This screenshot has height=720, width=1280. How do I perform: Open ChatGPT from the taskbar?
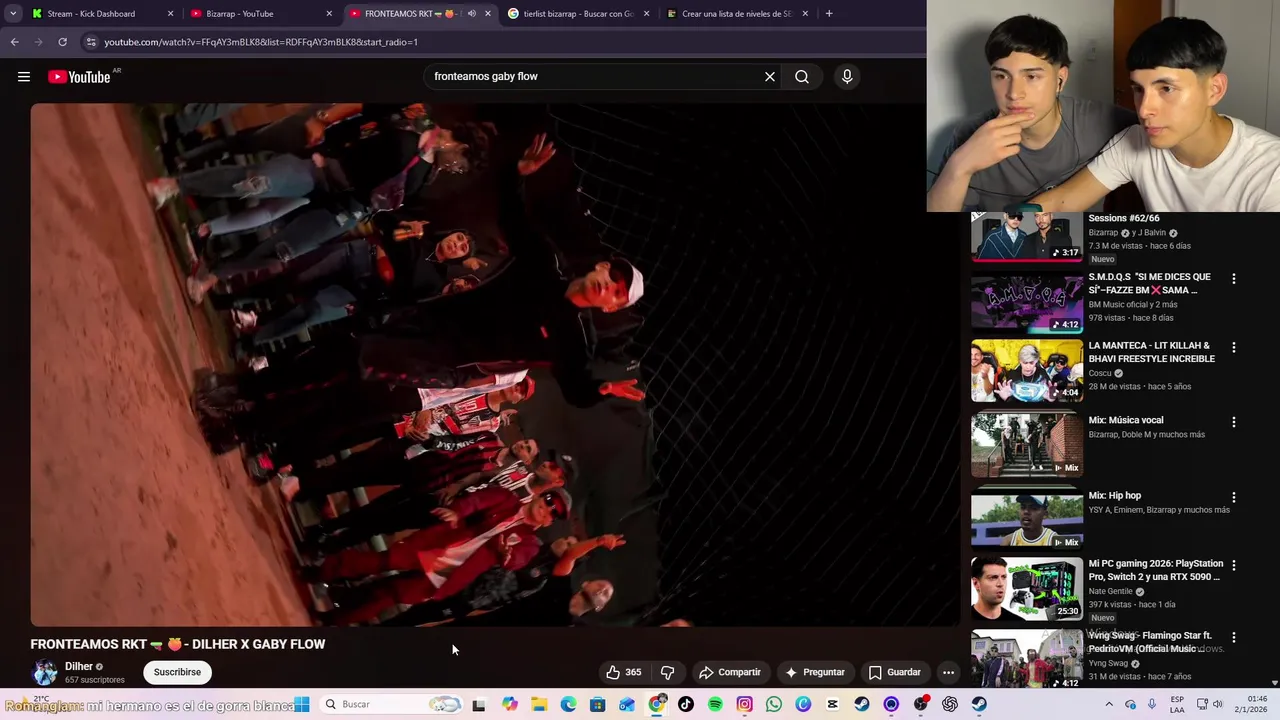950,704
